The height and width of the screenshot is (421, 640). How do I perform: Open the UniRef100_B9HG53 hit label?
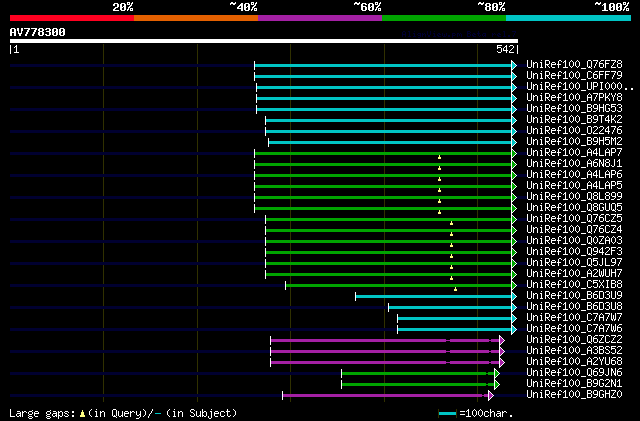pos(574,109)
